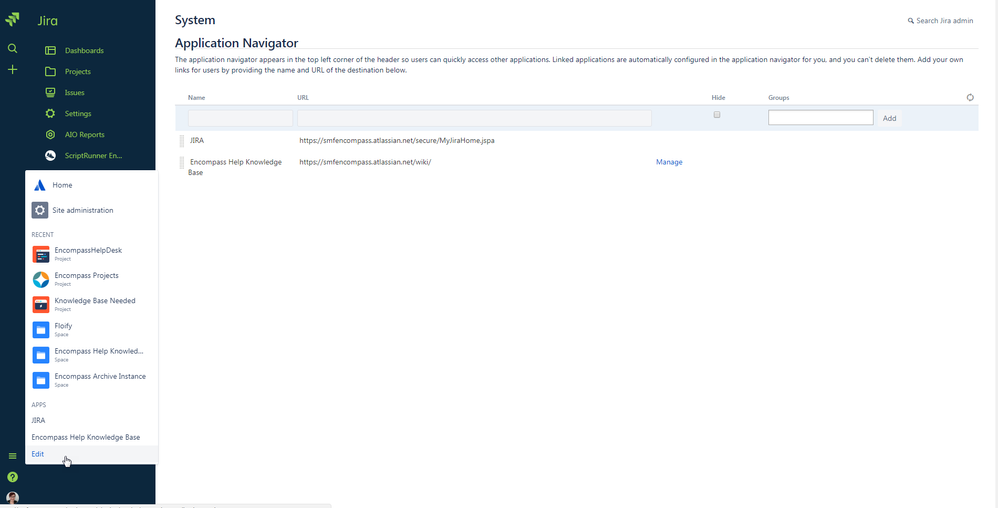Image resolution: width=998 pixels, height=508 pixels.
Task: Go to Home in the app switcher
Action: (62, 185)
